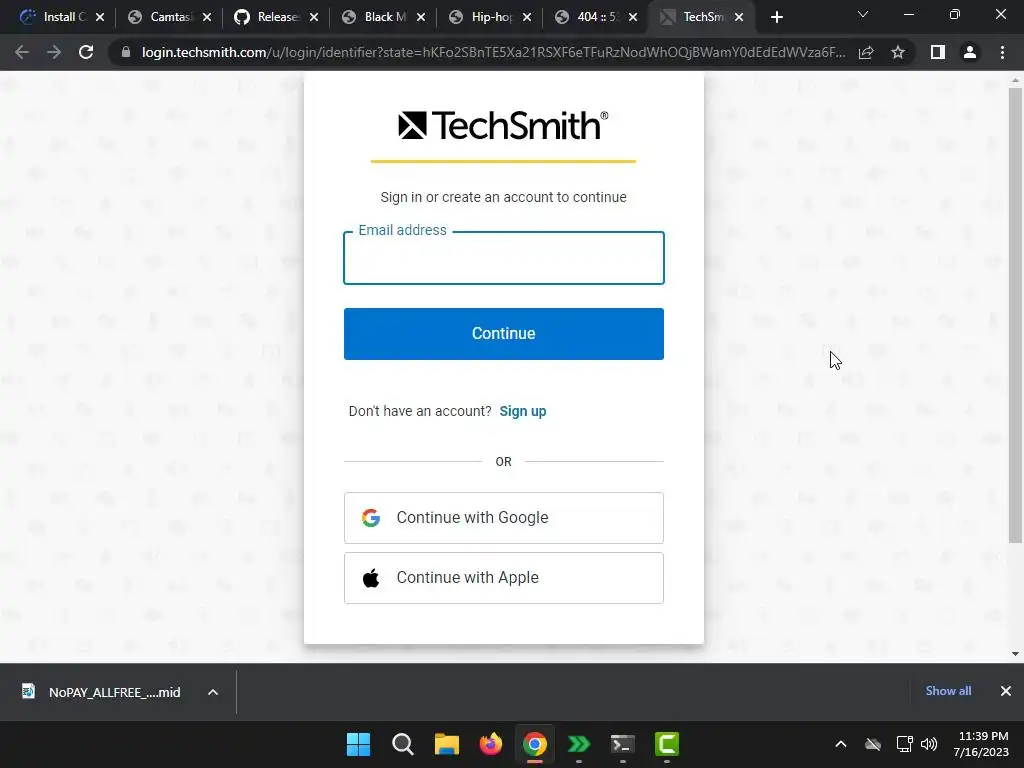This screenshot has height=768, width=1024.
Task: Click the Chrome taskbar icon
Action: coord(534,744)
